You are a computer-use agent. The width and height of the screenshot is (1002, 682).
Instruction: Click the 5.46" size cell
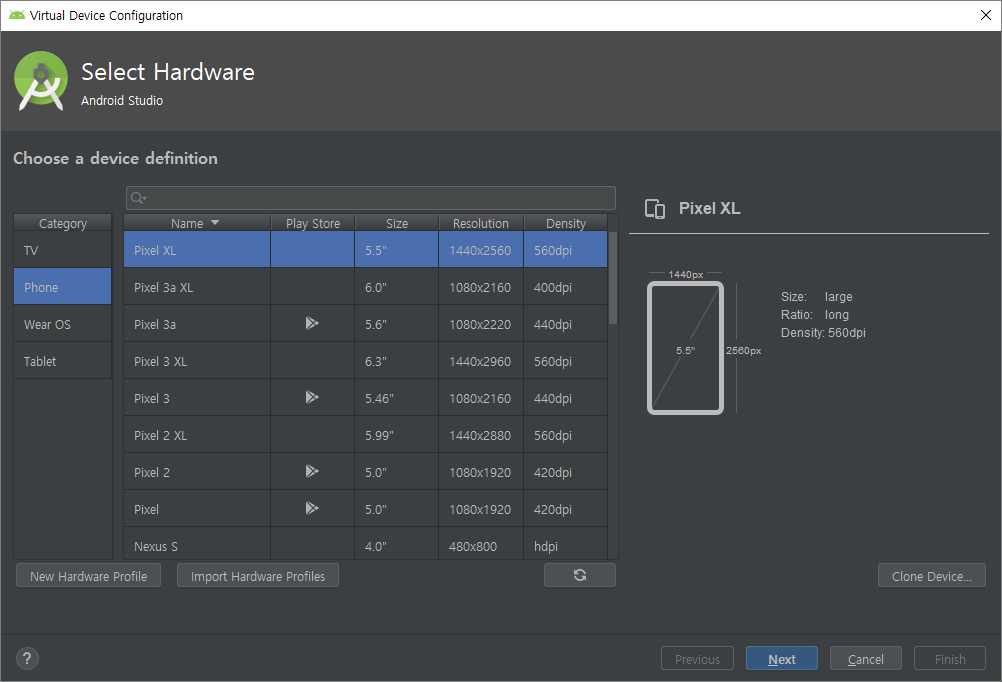point(396,398)
